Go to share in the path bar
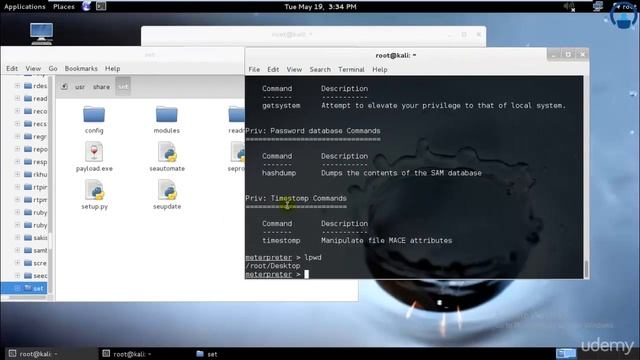The width and height of the screenshot is (640, 360). point(101,87)
